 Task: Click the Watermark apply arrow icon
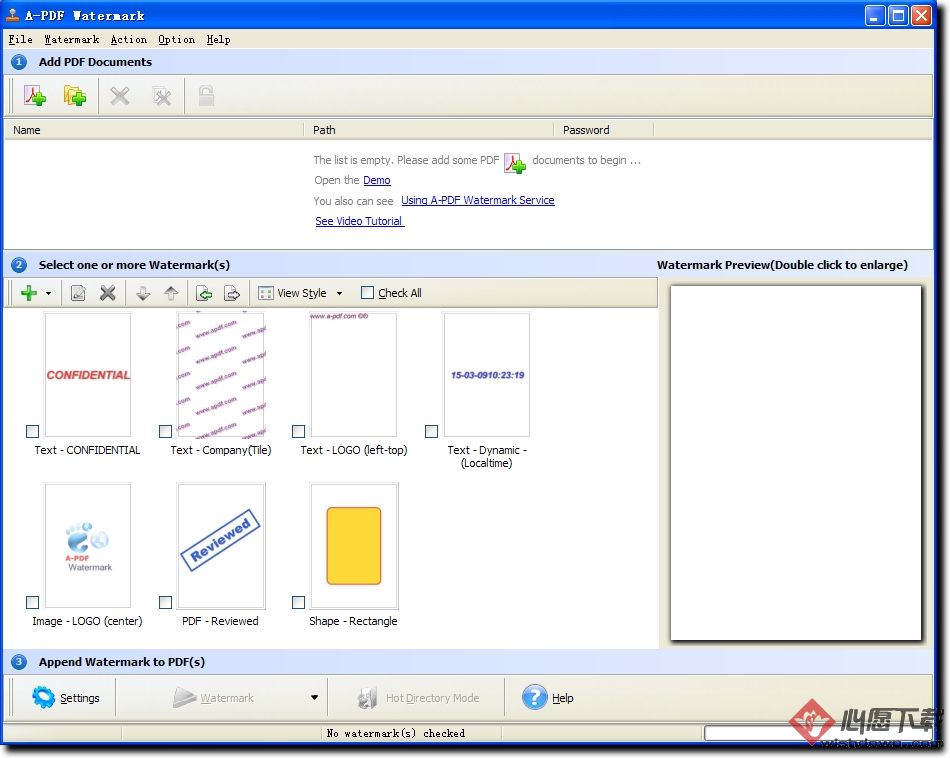[184, 697]
